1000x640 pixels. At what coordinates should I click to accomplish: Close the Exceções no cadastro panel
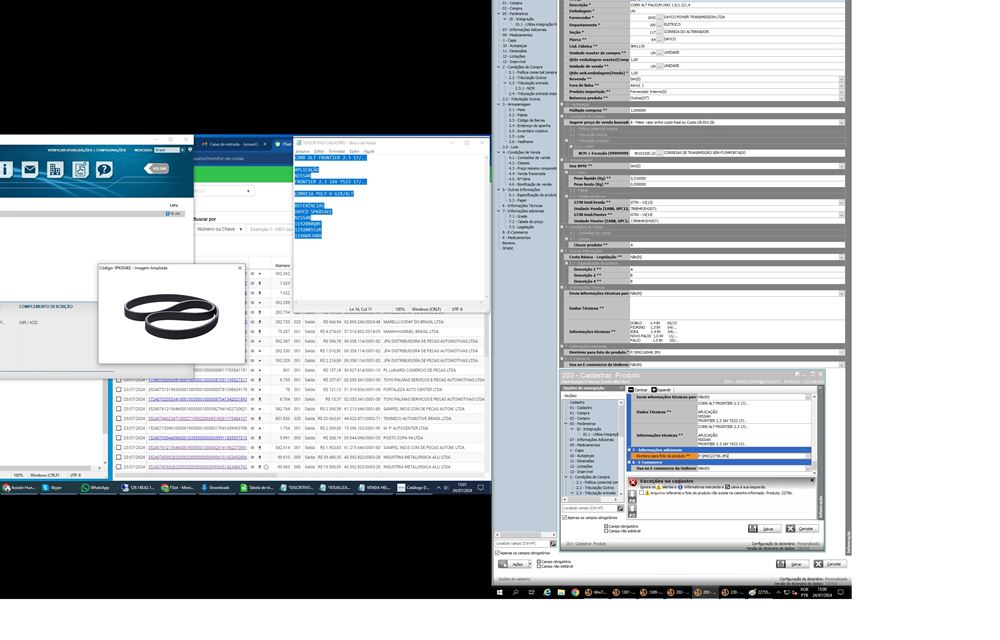812,480
